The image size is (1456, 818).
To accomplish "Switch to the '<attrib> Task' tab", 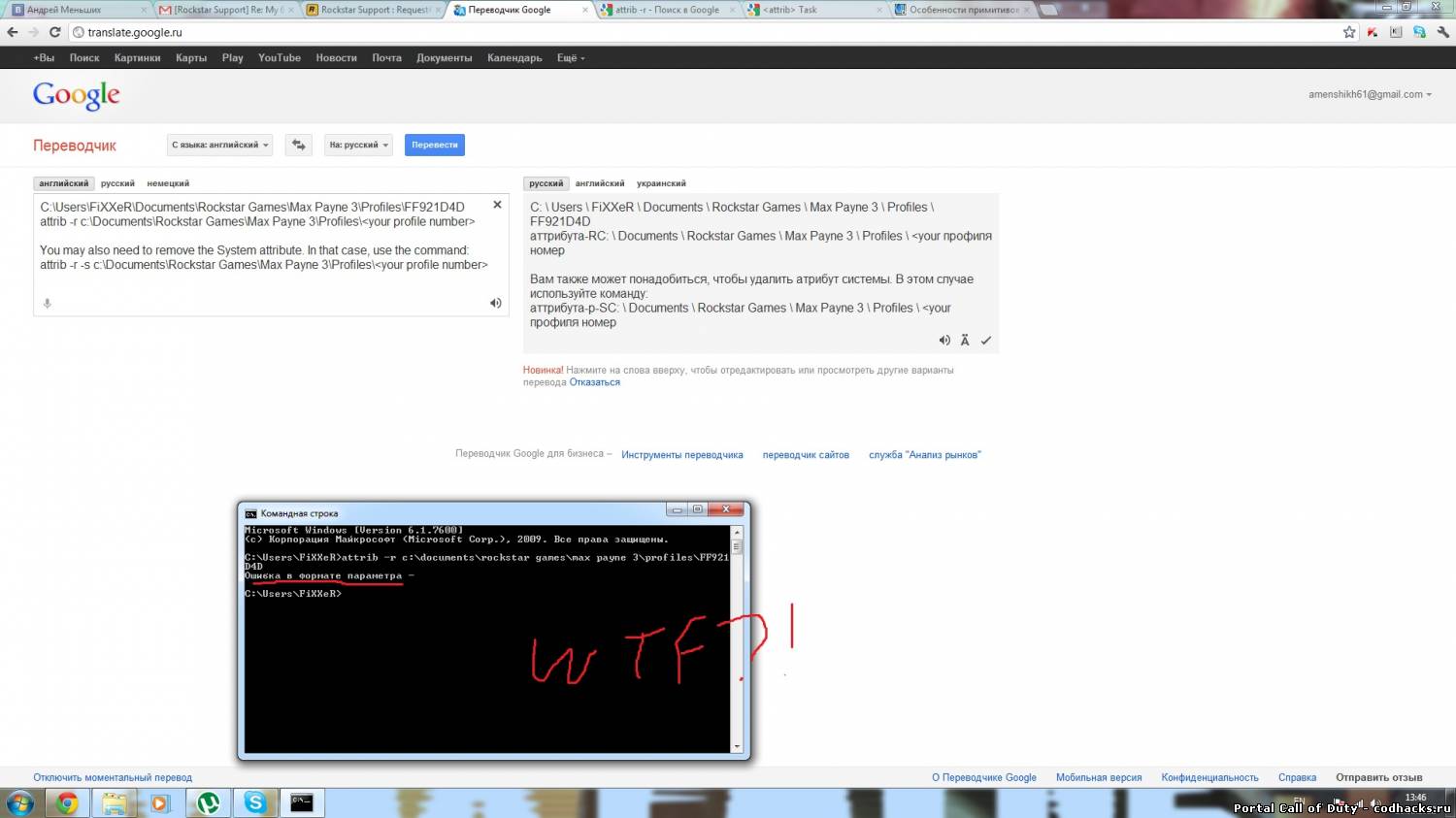I will (x=815, y=10).
